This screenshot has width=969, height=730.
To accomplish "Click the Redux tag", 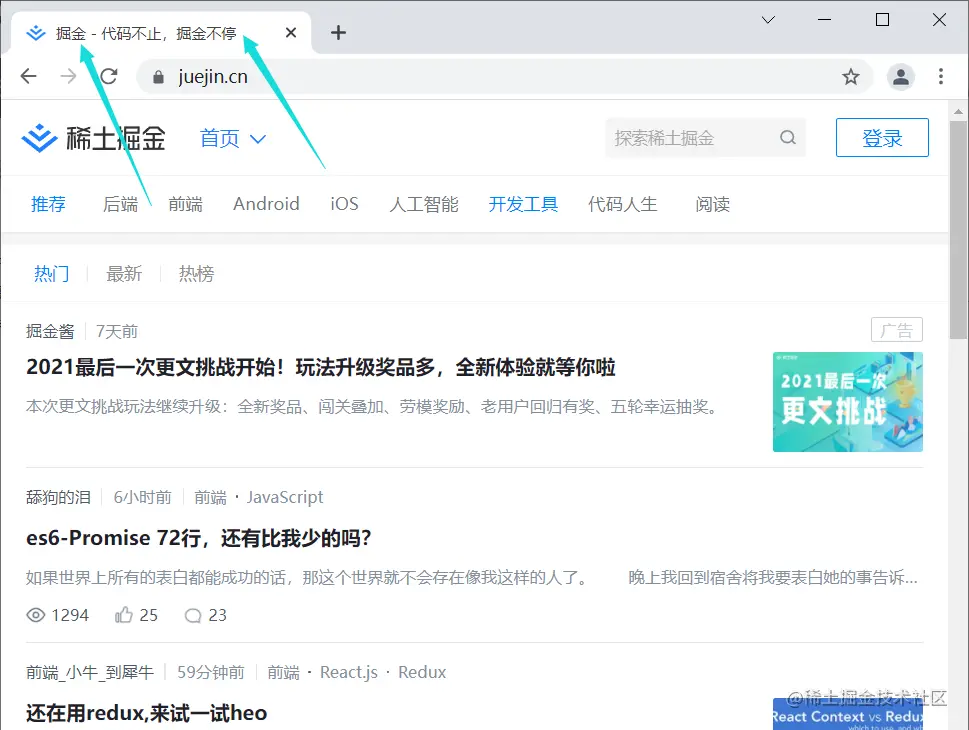I will pos(422,672).
